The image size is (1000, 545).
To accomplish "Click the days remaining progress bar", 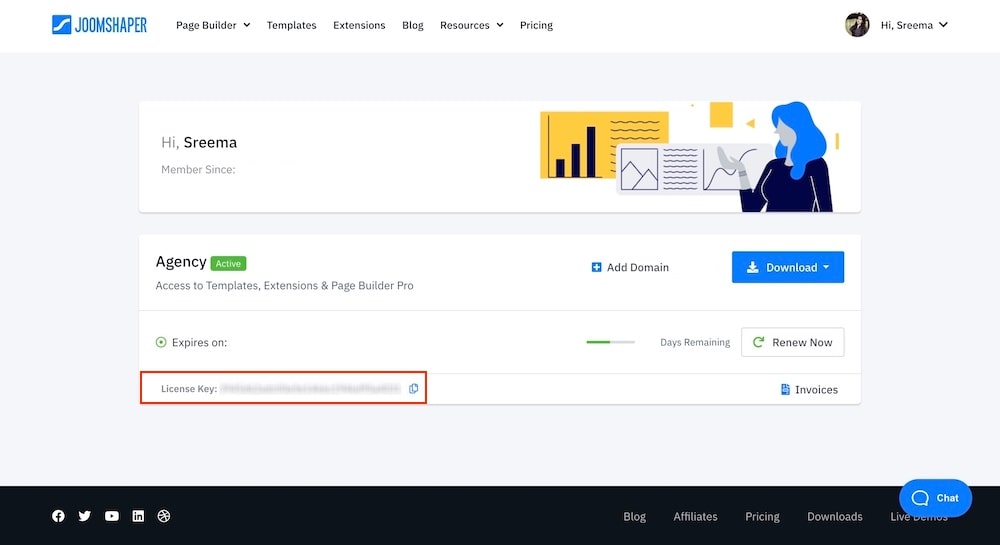I will (x=610, y=342).
